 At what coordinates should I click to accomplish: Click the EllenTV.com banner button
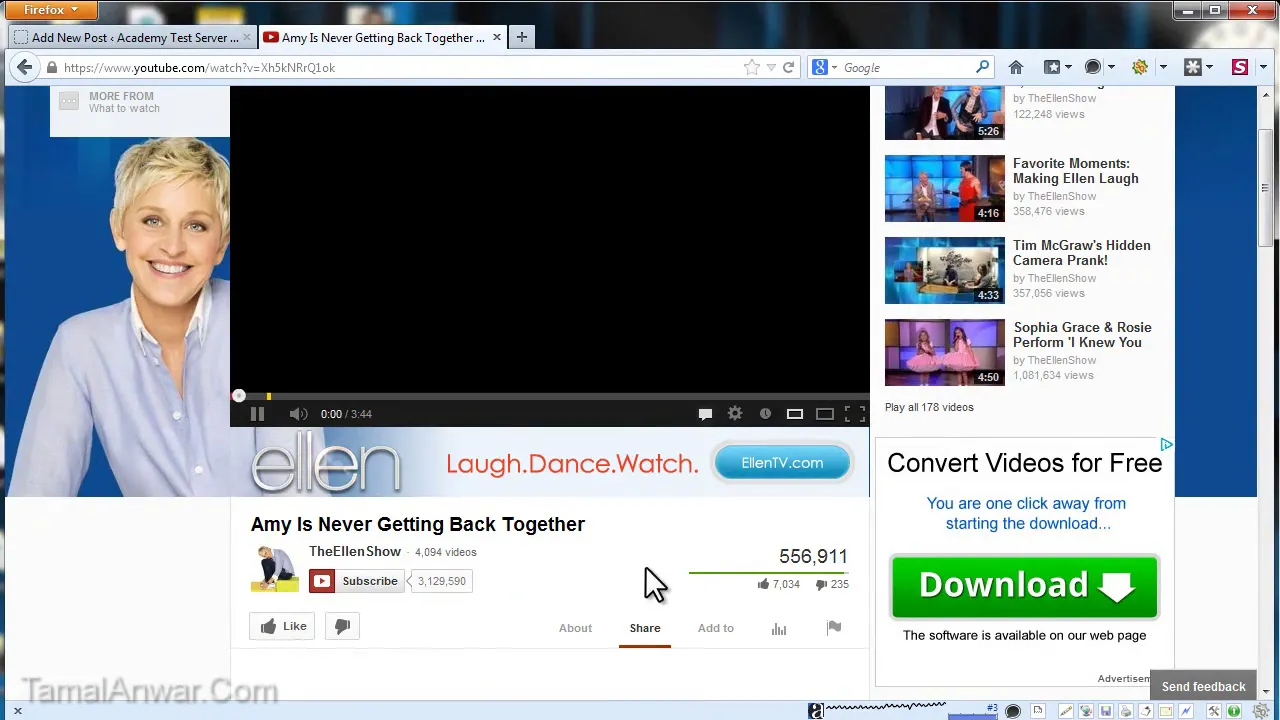(x=782, y=462)
